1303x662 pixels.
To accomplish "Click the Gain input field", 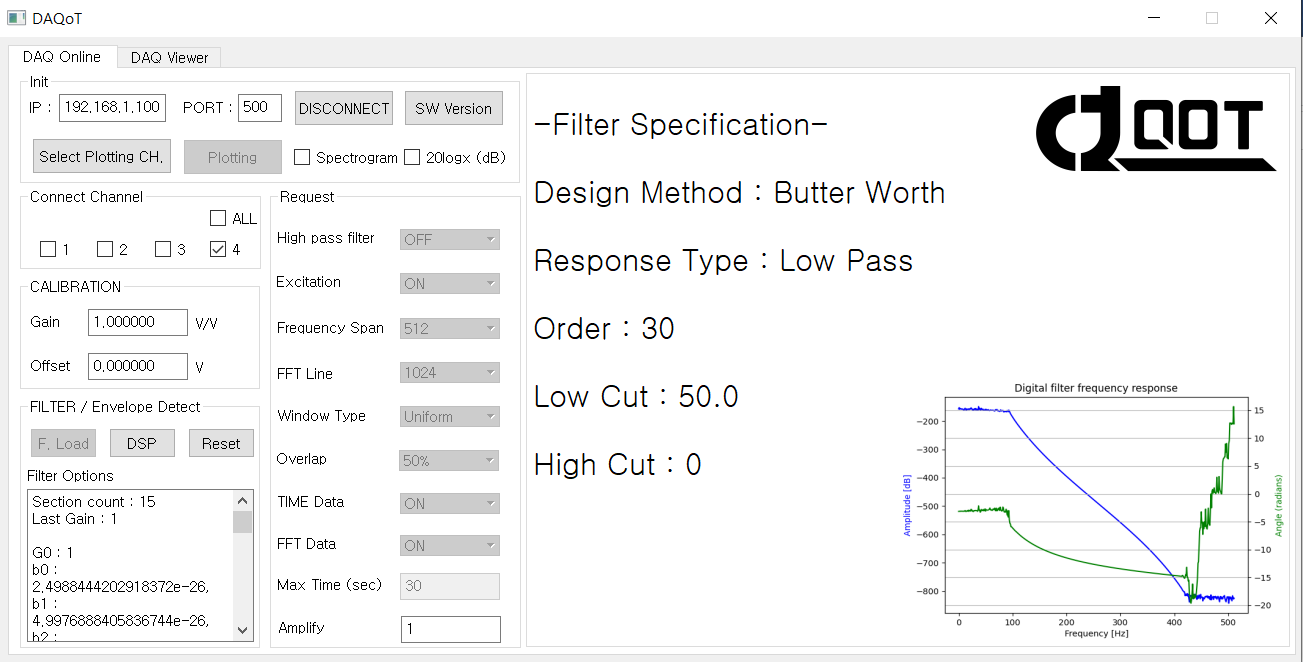I will tap(137, 323).
